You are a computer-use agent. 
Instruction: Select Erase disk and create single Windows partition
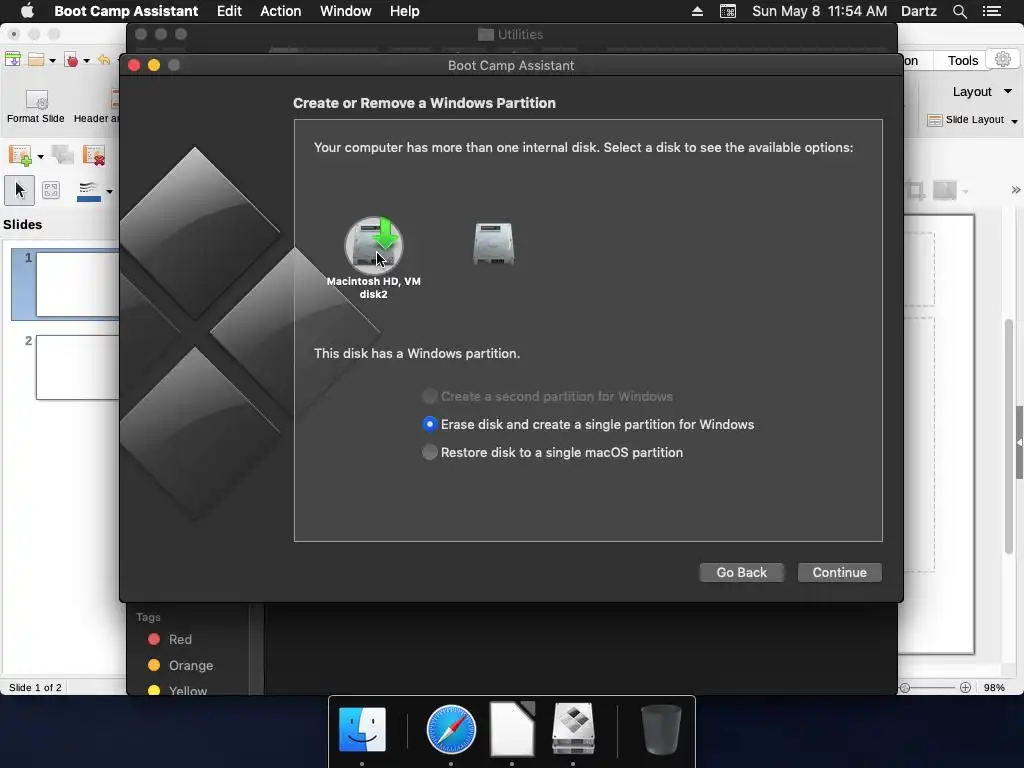click(588, 424)
